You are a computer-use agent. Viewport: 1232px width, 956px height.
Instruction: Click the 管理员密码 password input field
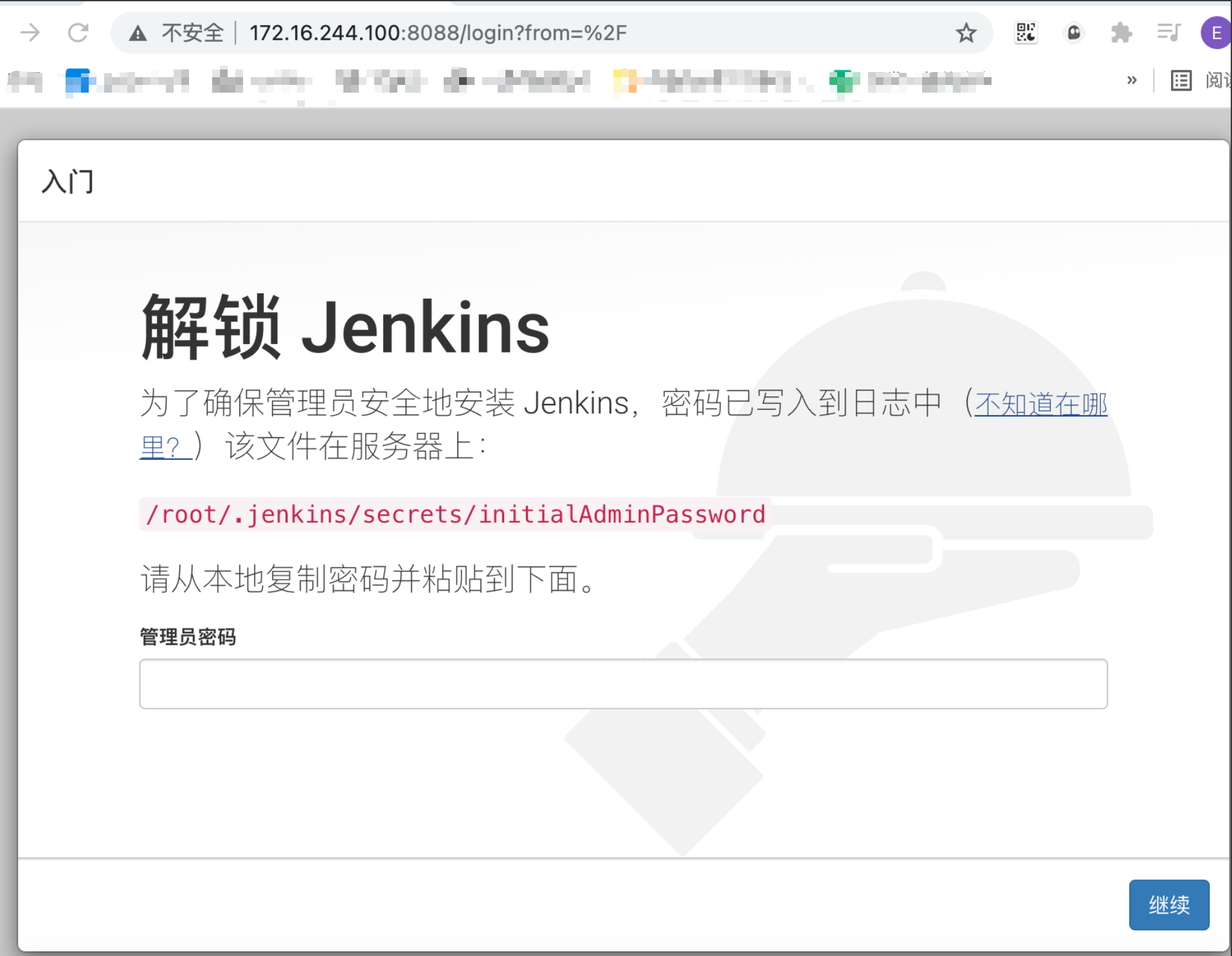point(623,684)
